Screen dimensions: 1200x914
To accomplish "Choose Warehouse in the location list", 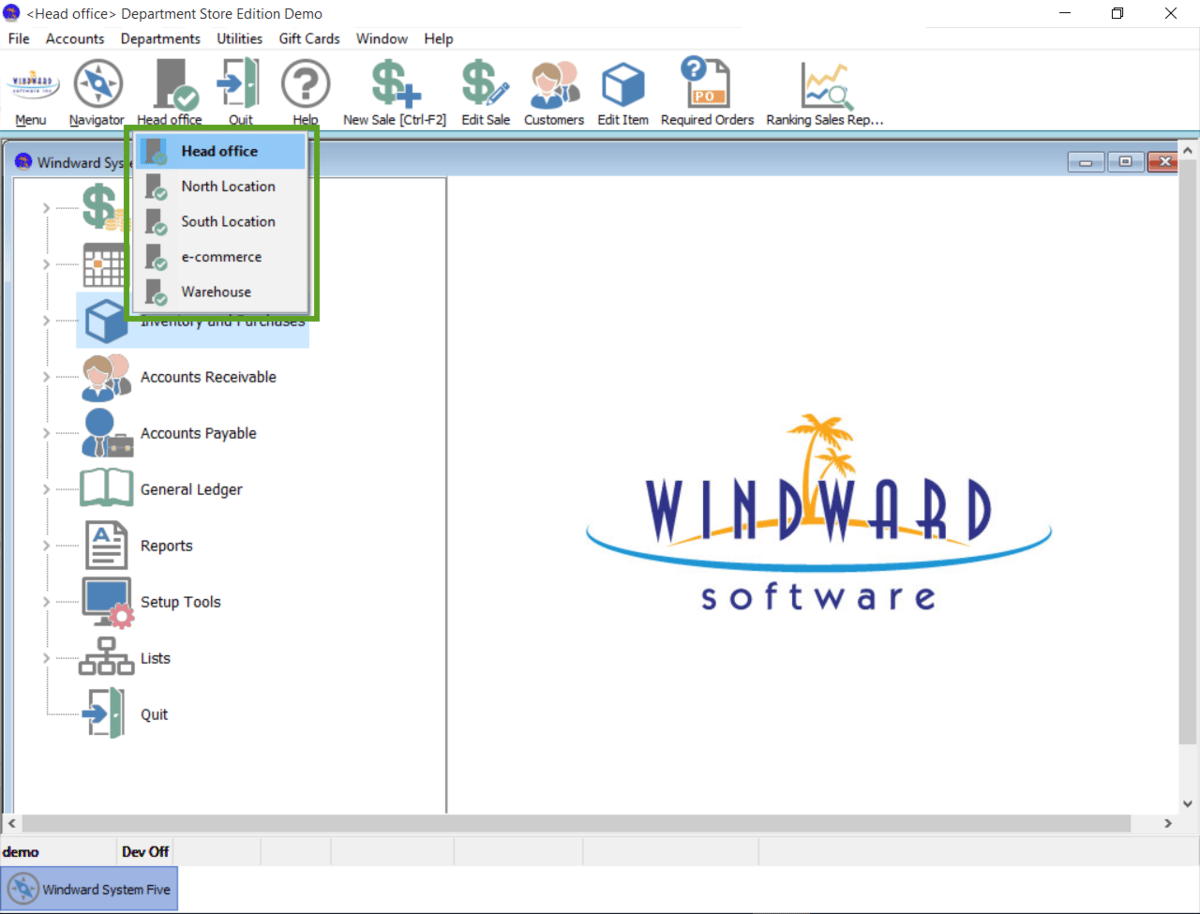I will pyautogui.click(x=216, y=292).
